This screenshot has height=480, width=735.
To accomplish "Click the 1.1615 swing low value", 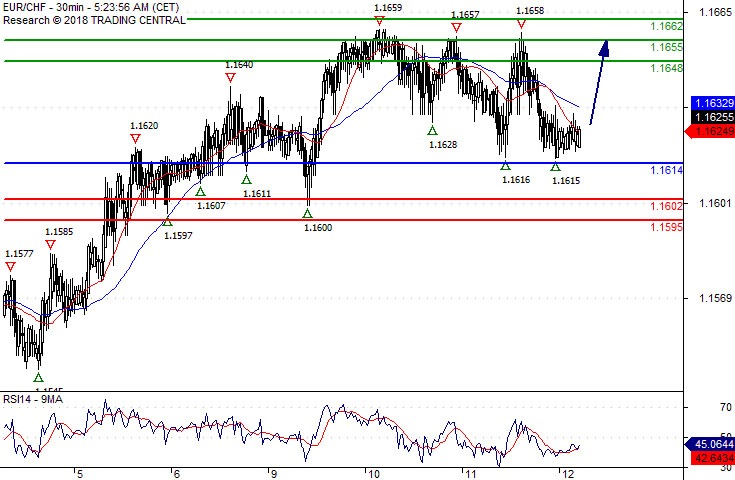I will coord(566,180).
